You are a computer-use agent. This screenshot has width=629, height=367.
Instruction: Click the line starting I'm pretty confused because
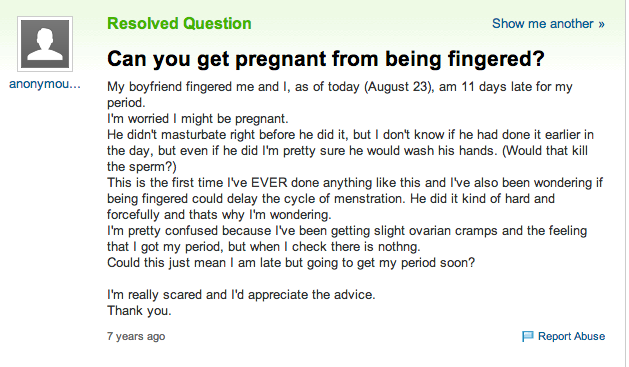pyautogui.click(x=347, y=231)
